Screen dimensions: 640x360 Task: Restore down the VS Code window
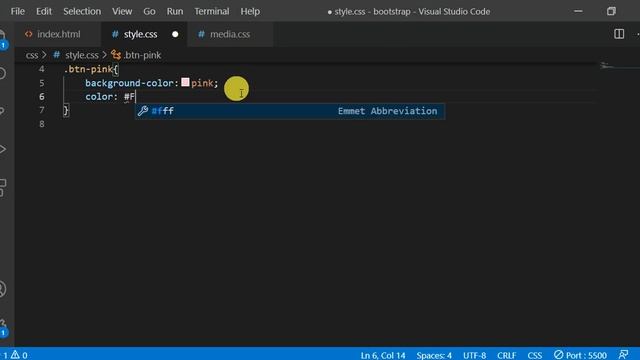(x=611, y=11)
